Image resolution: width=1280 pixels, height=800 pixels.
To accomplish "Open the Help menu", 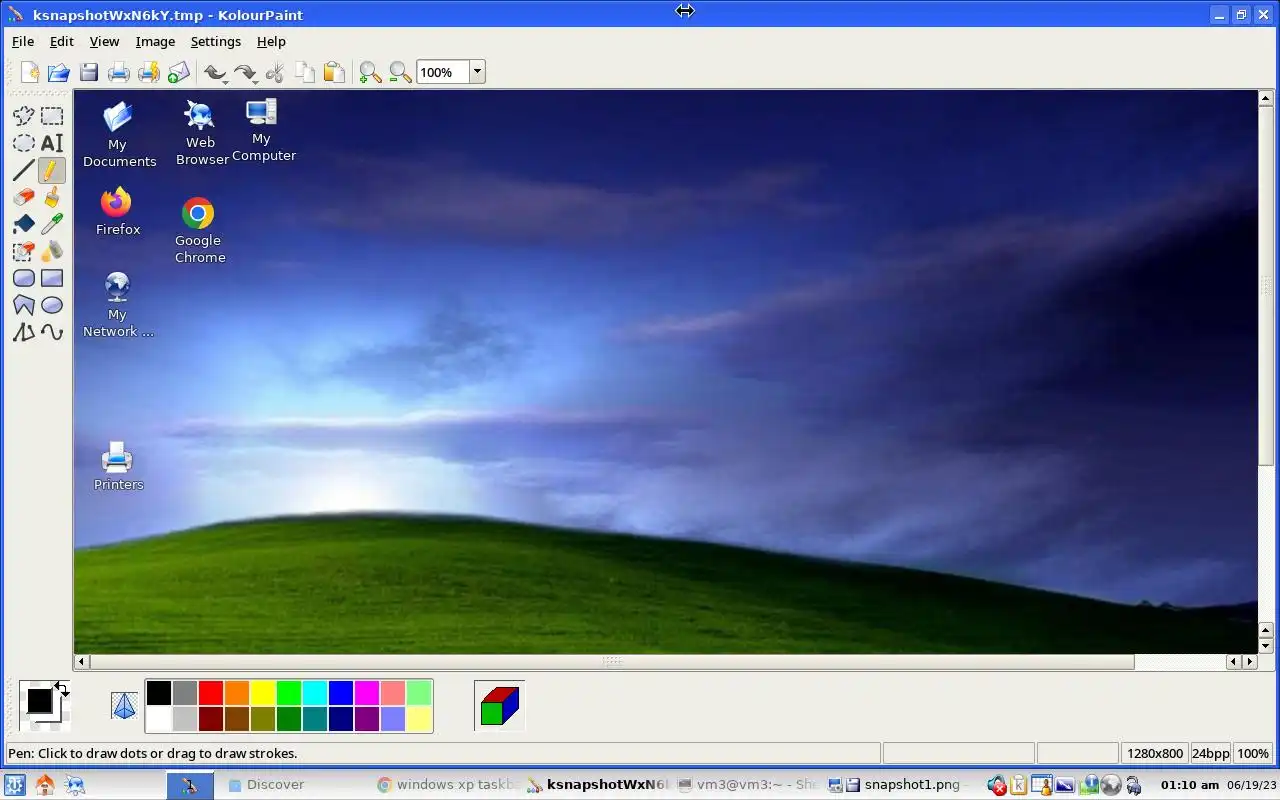I will point(271,41).
